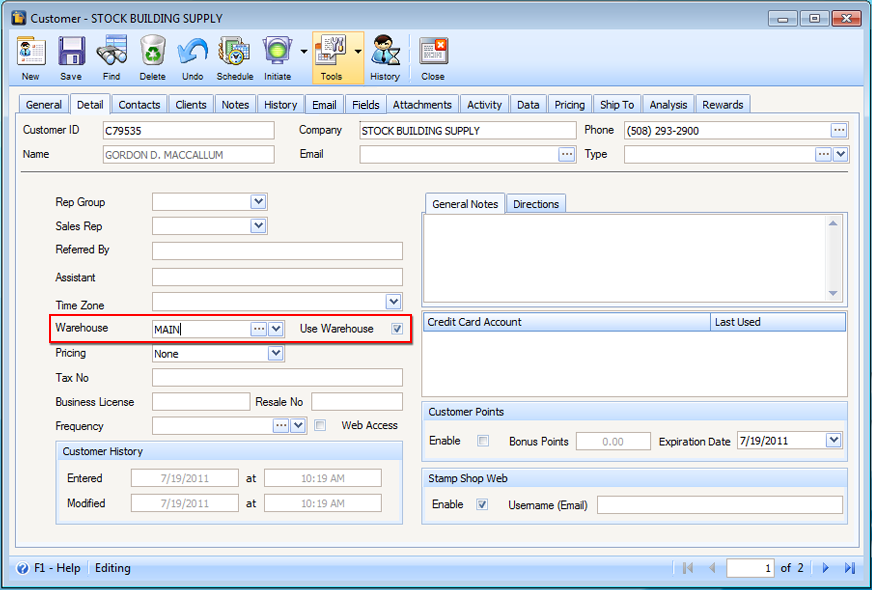Open the Fields tab
Image resolution: width=872 pixels, height=590 pixels.
[365, 105]
